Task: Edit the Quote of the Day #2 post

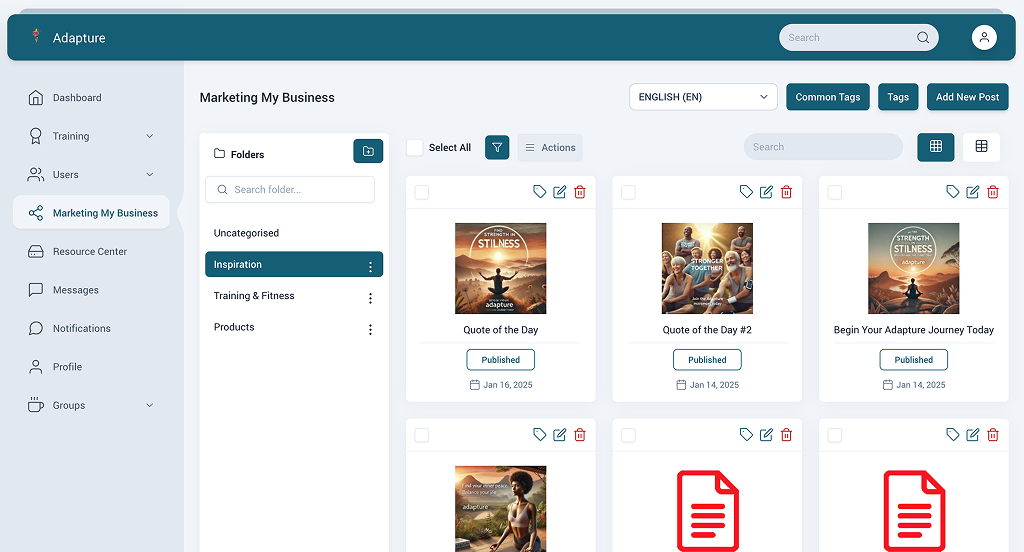Action: pos(766,192)
